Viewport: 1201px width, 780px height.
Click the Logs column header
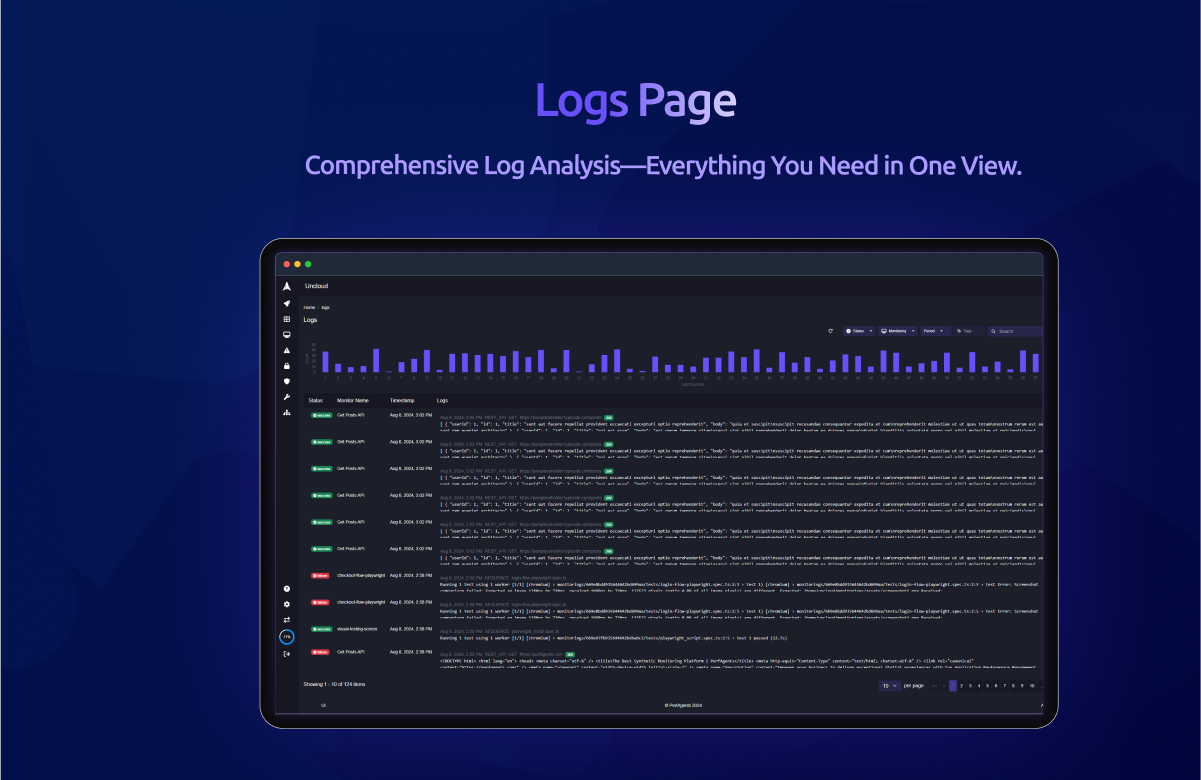(442, 399)
